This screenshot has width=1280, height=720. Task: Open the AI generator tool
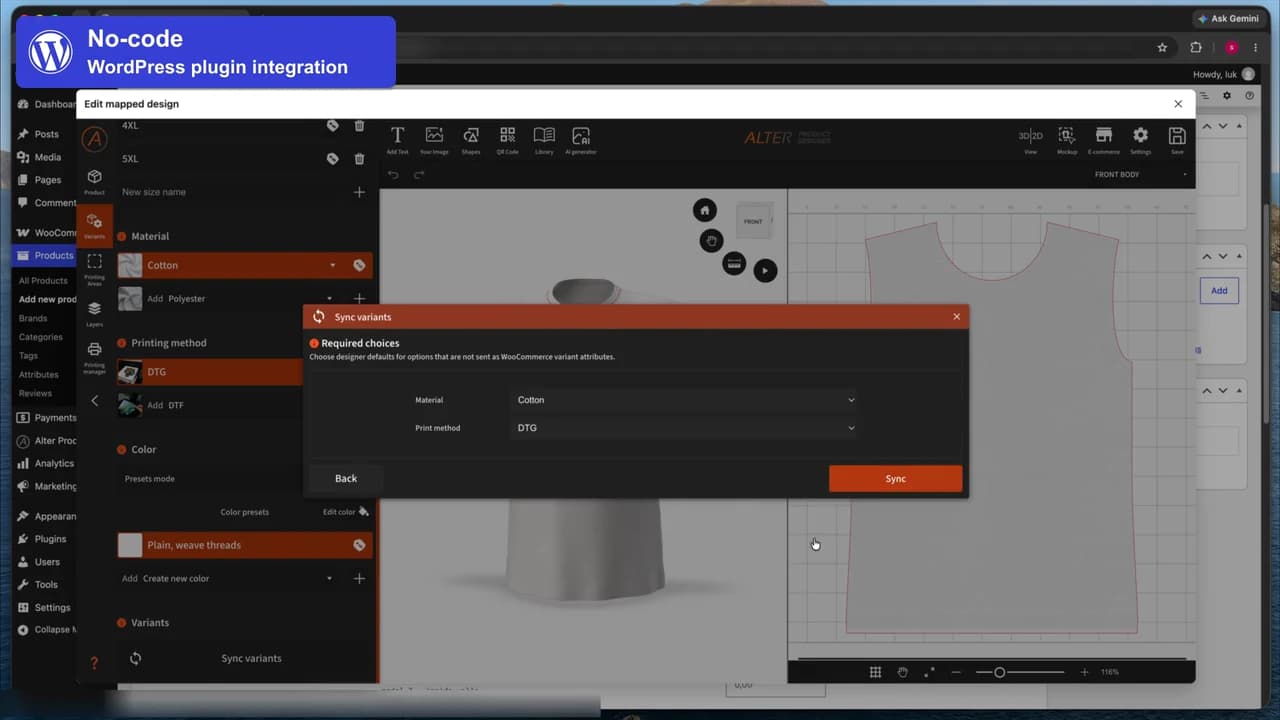coord(581,139)
